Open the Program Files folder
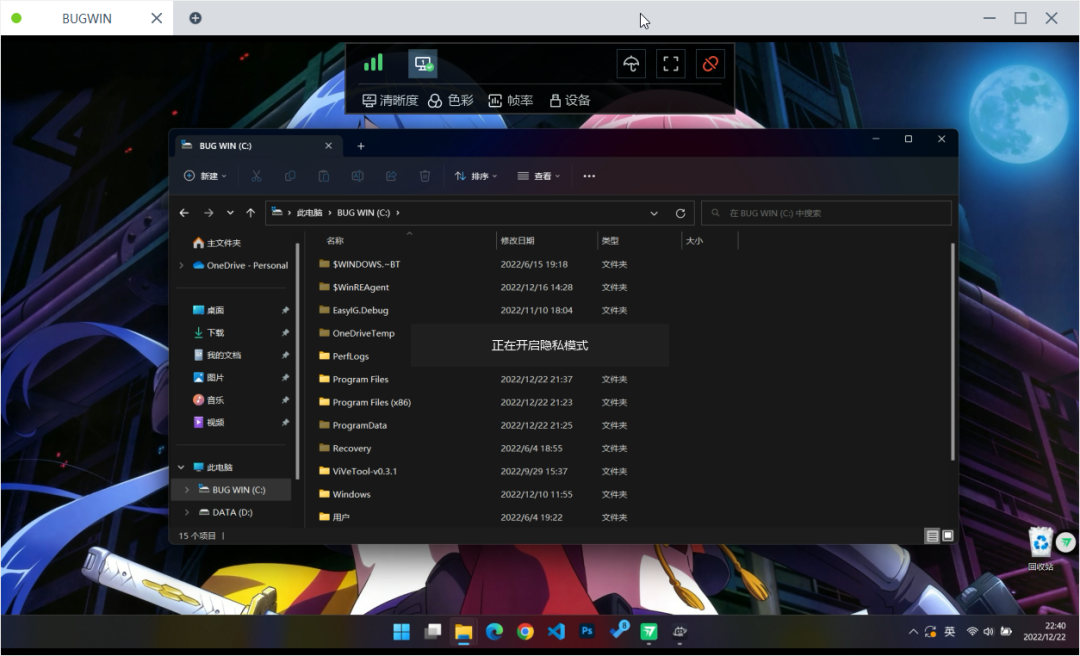This screenshot has width=1080, height=656. pyautogui.click(x=360, y=379)
